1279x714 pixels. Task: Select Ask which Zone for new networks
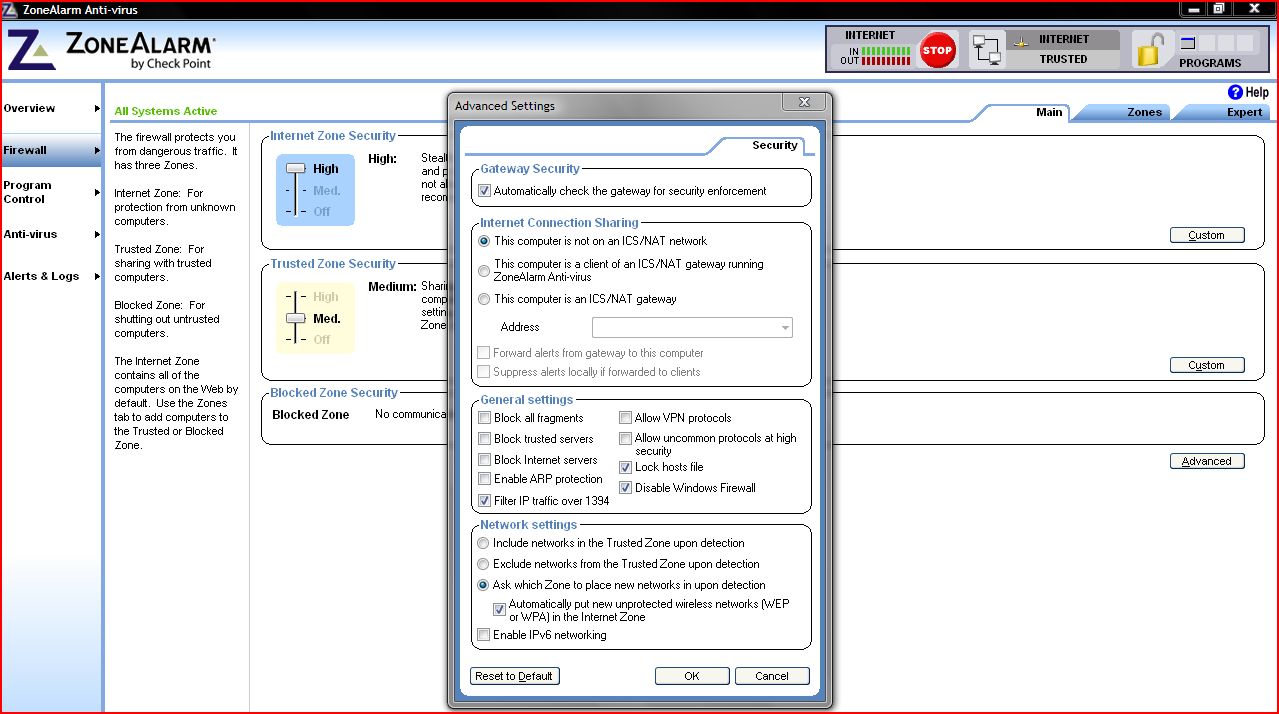(x=484, y=585)
